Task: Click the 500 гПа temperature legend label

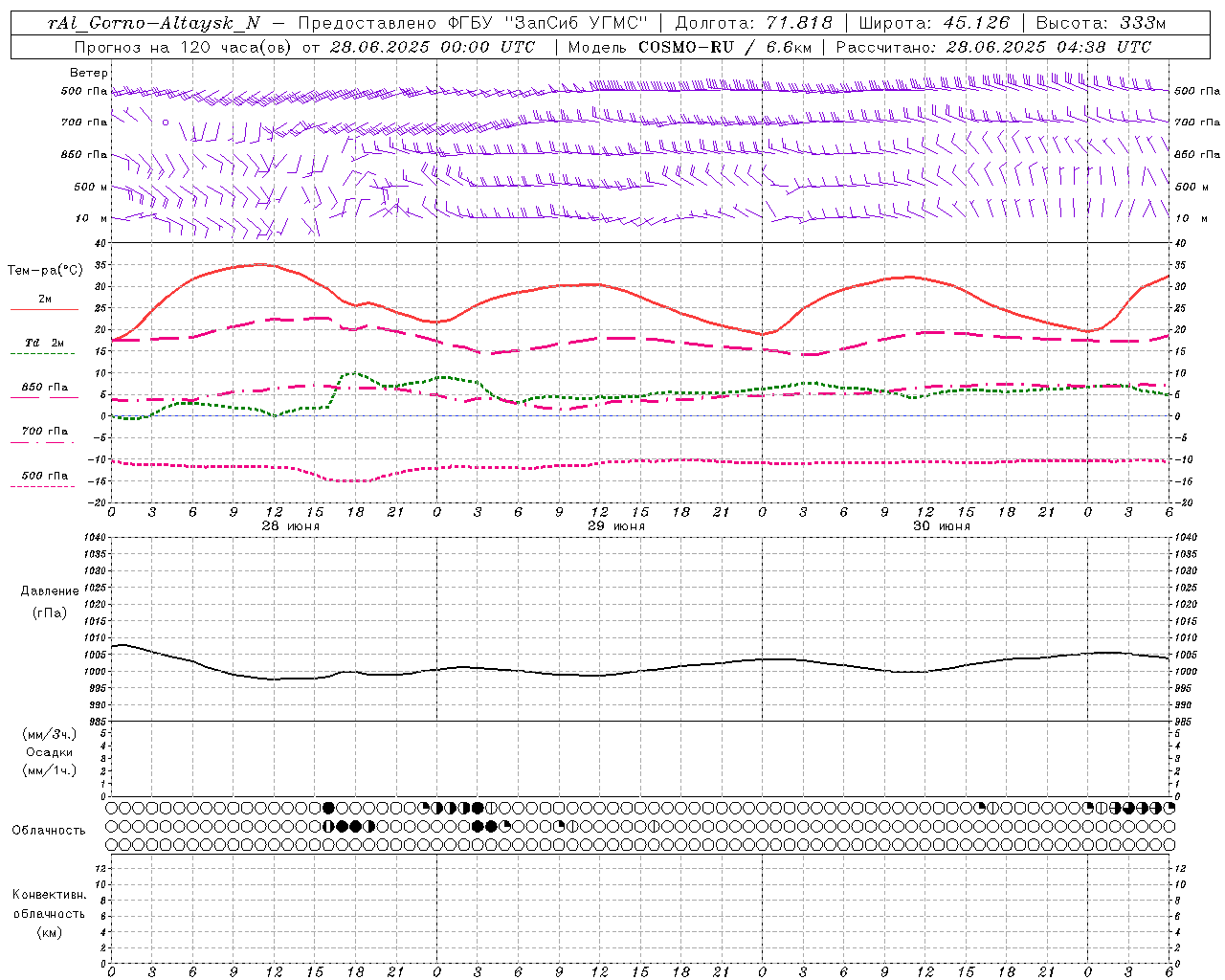Action: tap(45, 476)
